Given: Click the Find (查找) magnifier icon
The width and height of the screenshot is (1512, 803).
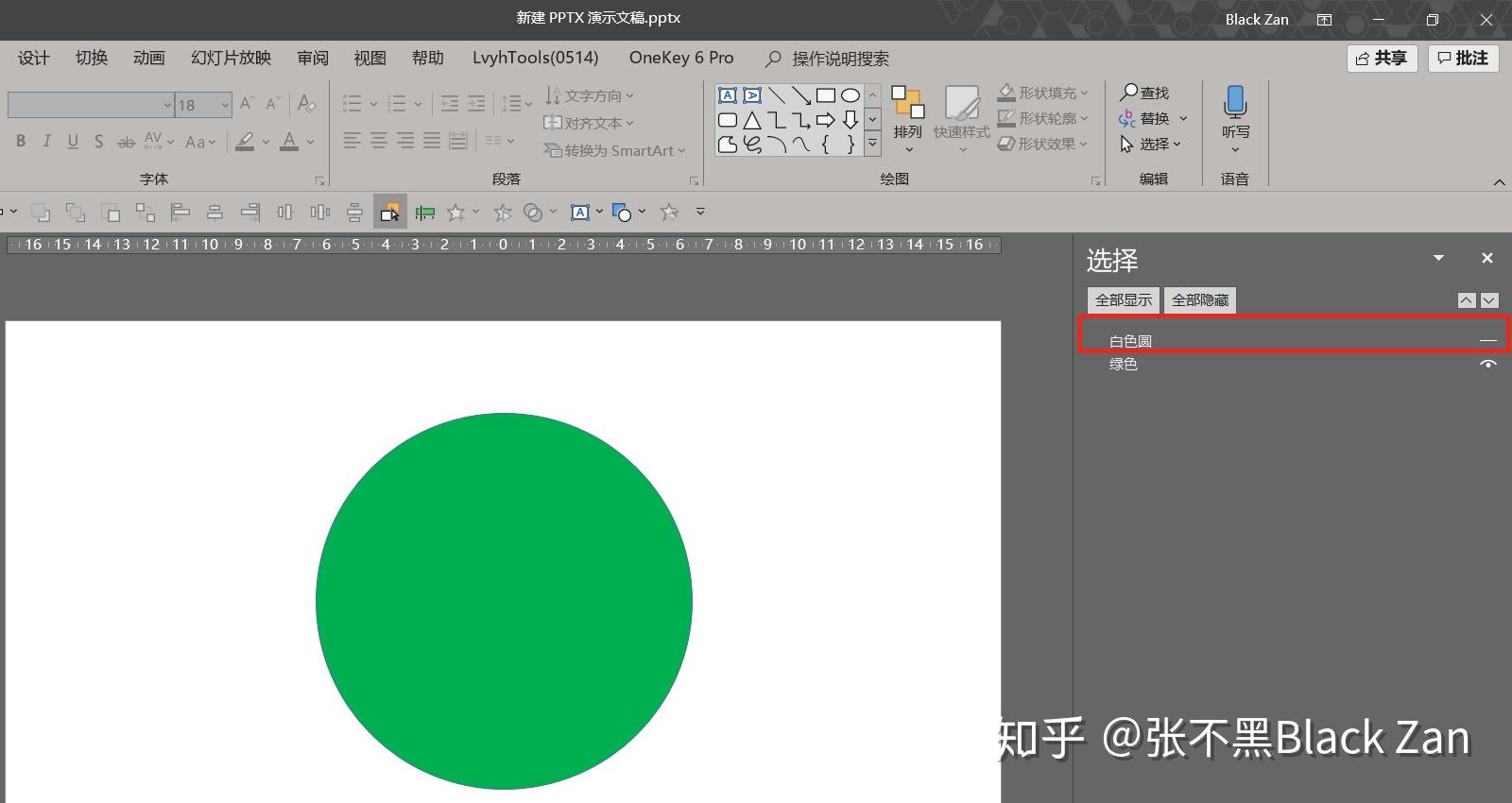Looking at the screenshot, I should [x=1129, y=93].
